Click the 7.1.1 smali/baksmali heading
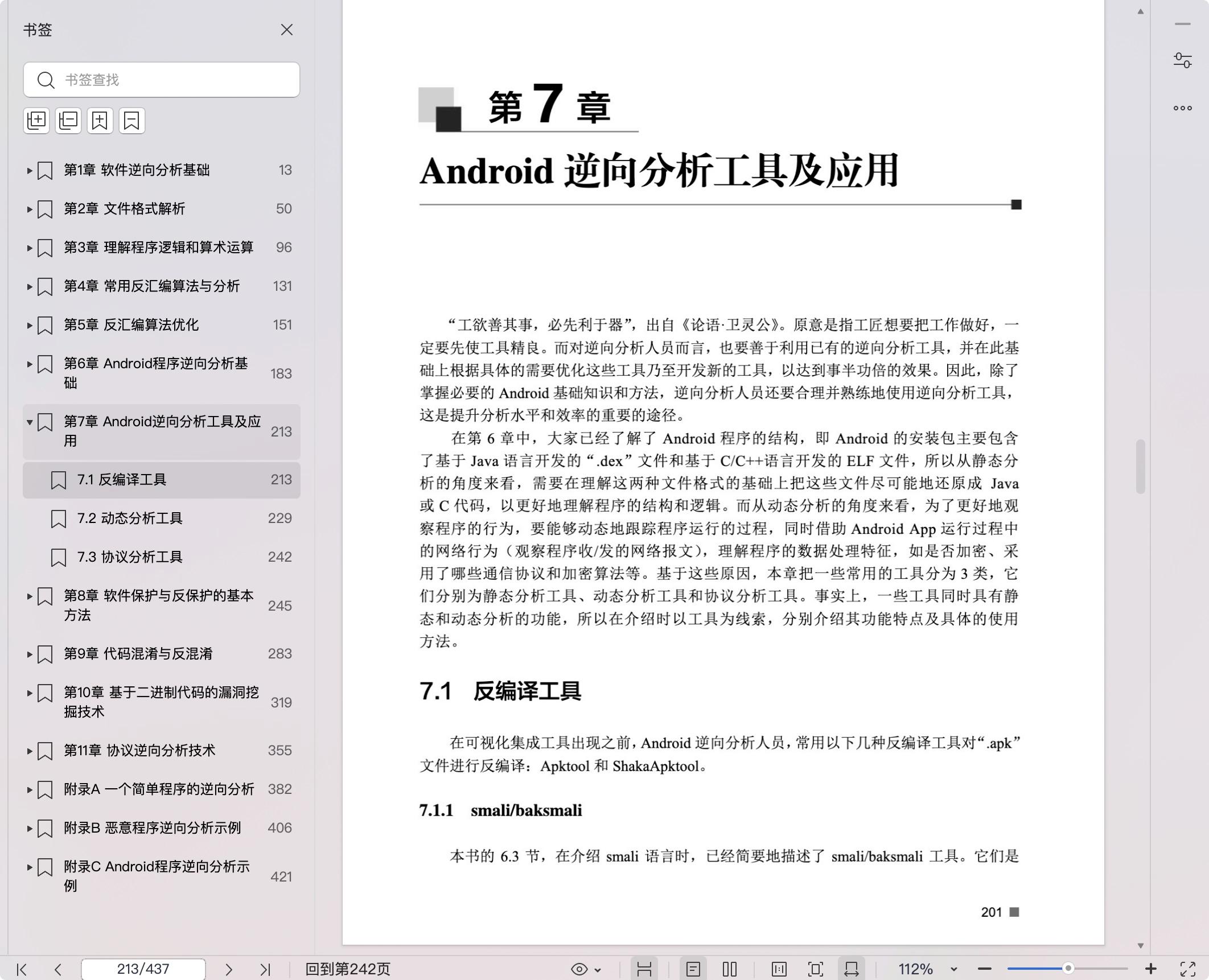1209x980 pixels. [x=500, y=810]
